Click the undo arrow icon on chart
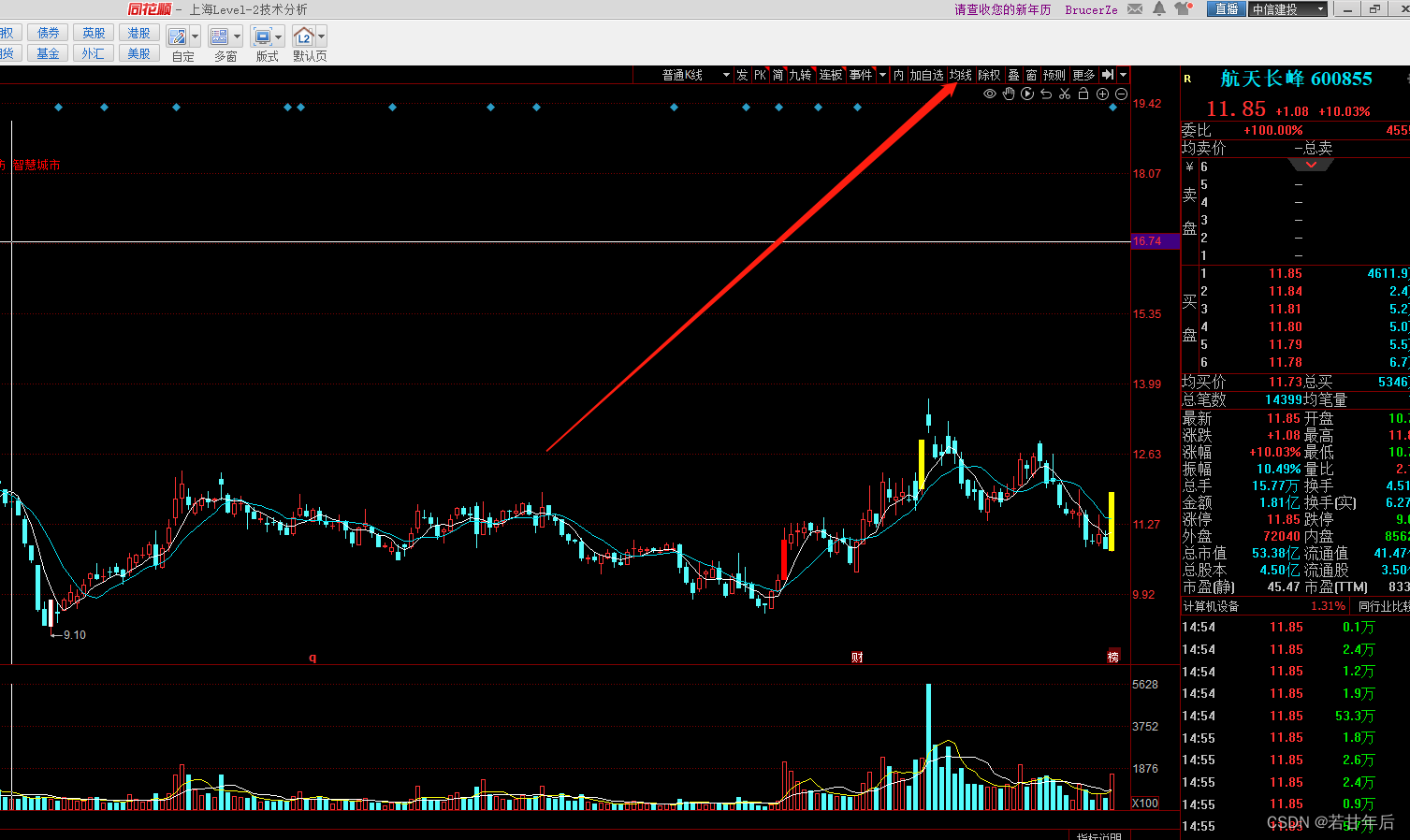Viewport: 1410px width, 840px height. click(1046, 94)
